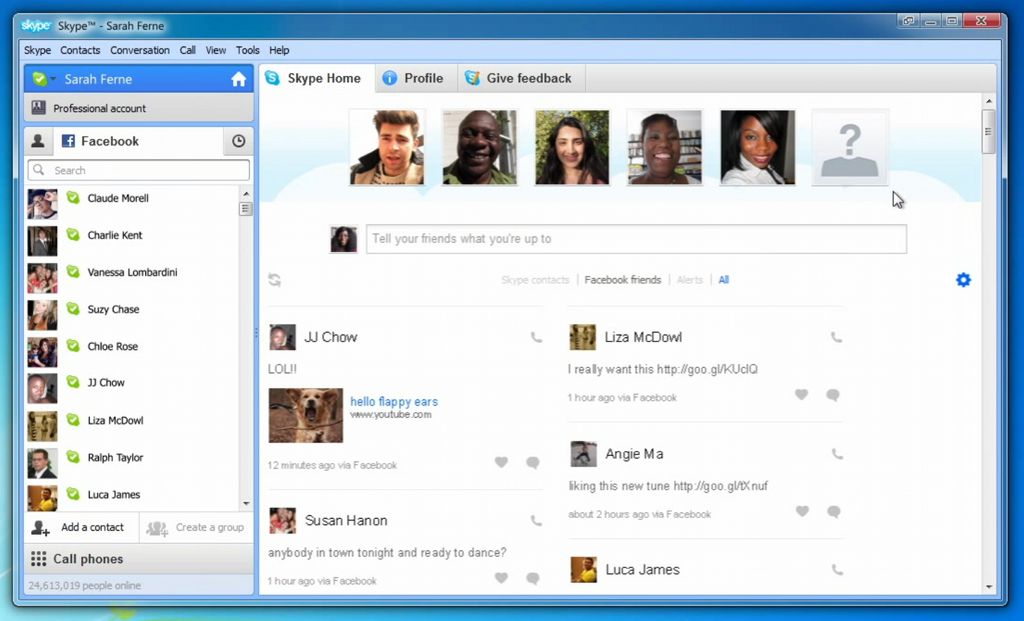This screenshot has width=1024, height=621.
Task: Open feed settings gear icon
Action: (963, 280)
